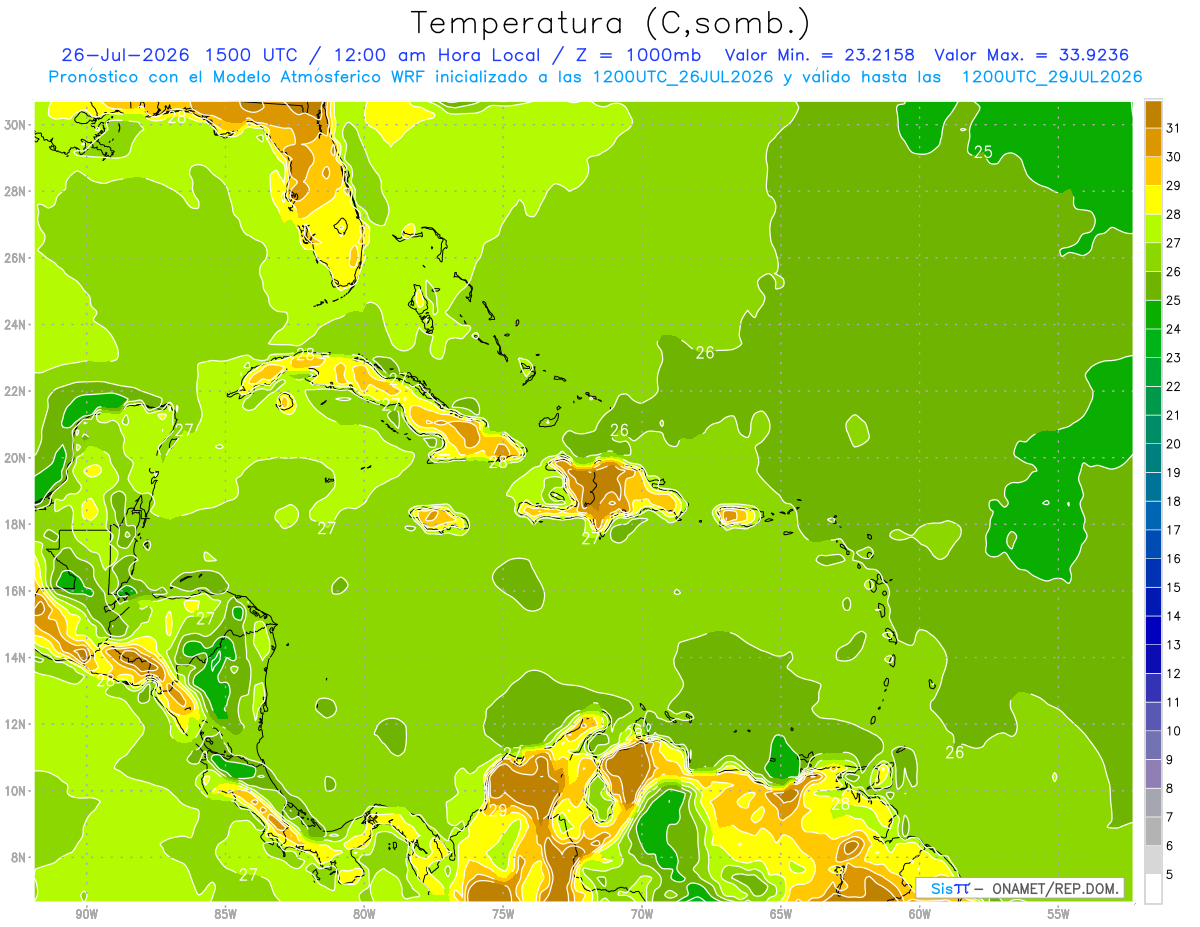Click the legend value 18
The width and height of the screenshot is (1200, 927).
[1174, 501]
